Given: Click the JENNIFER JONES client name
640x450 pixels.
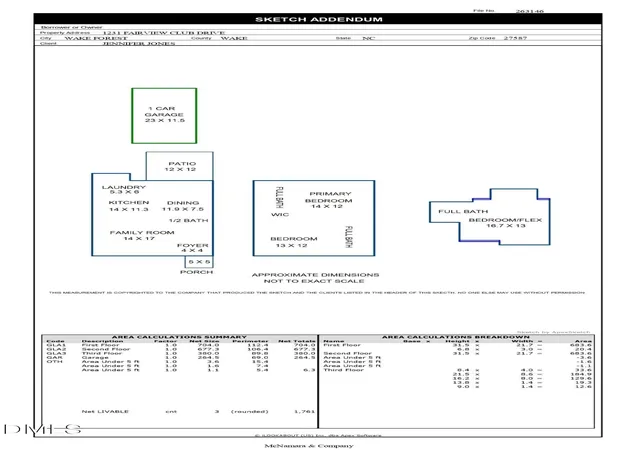Looking at the screenshot, I should click(139, 43).
